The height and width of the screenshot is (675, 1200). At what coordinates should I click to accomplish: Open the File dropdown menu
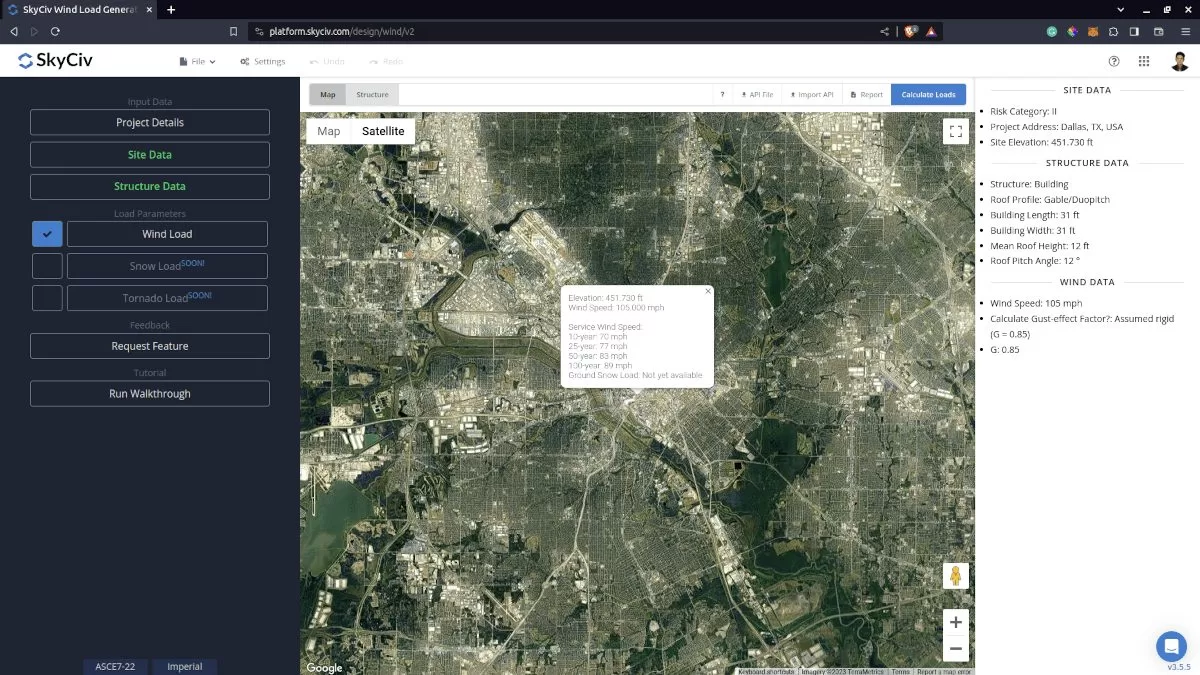197,61
